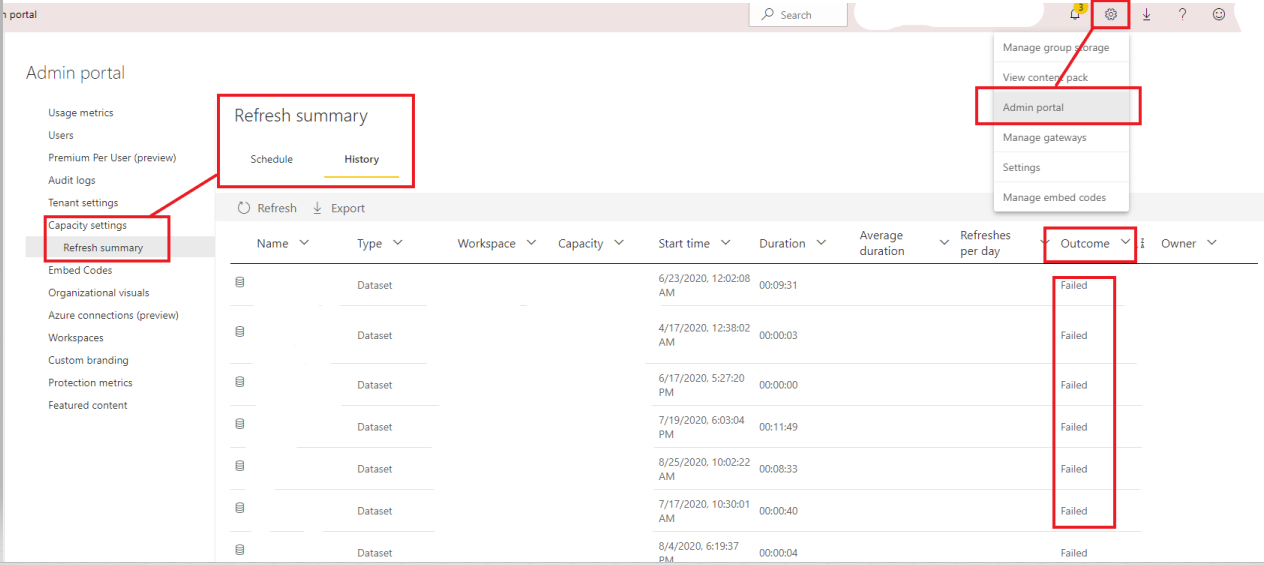Select Admin portal from settings menu
The image size is (1264, 565).
(x=1061, y=107)
